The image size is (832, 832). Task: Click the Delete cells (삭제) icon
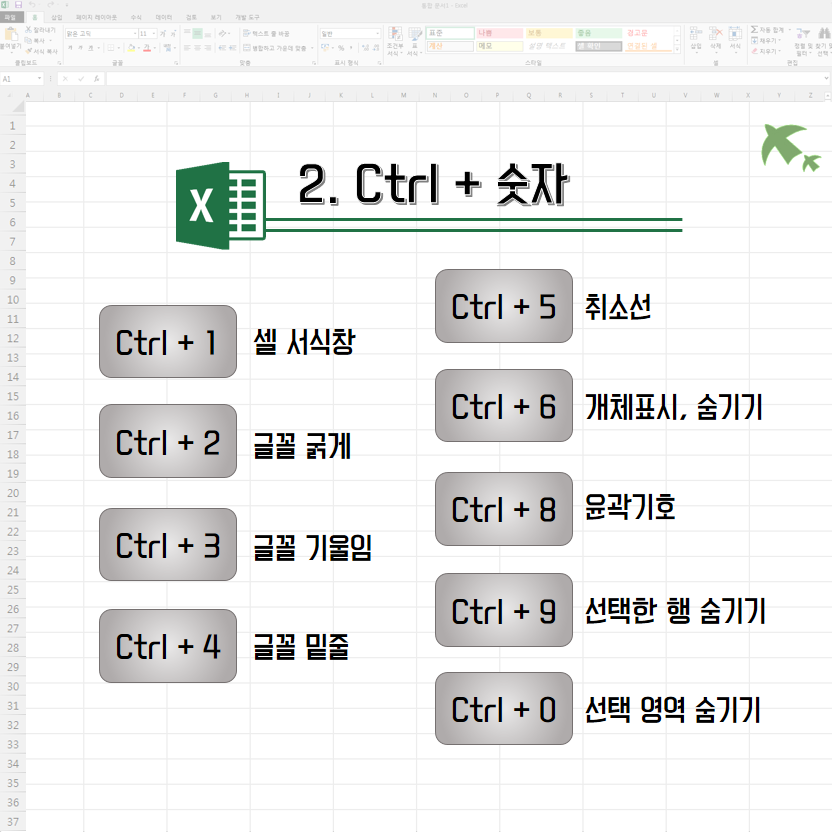pos(715,36)
